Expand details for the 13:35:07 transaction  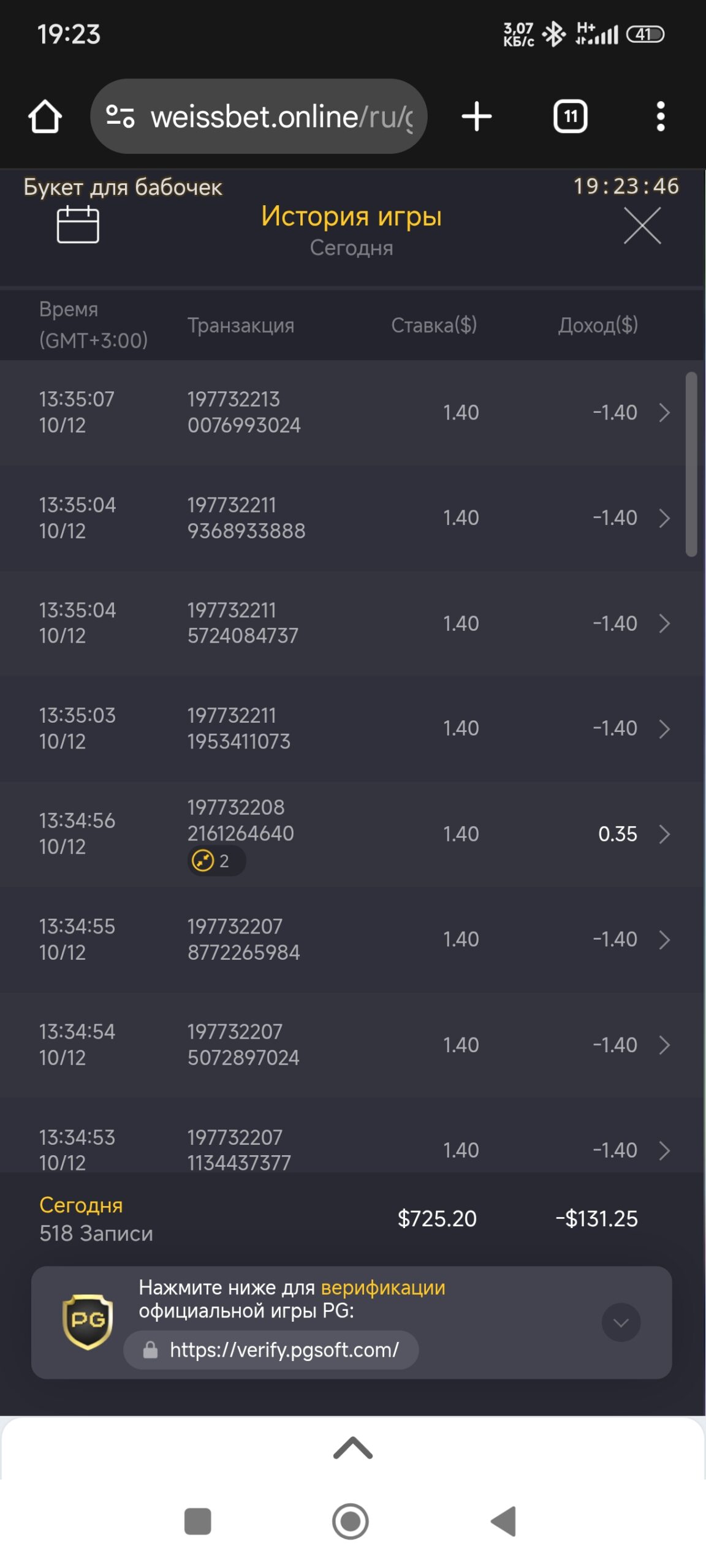[664, 413]
